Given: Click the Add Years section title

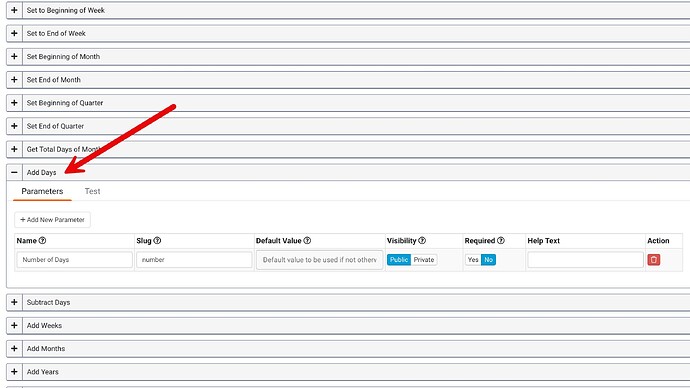Looking at the screenshot, I should [x=42, y=372].
